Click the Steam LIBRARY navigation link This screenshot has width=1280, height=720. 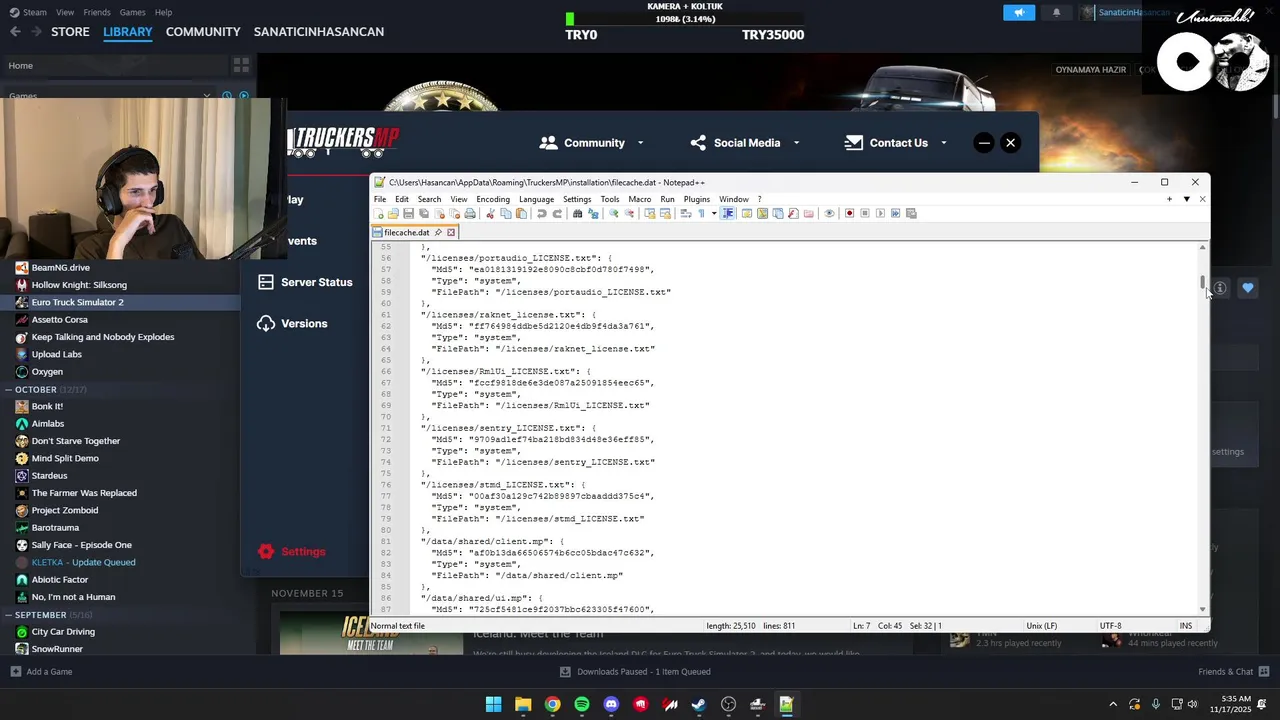128,32
